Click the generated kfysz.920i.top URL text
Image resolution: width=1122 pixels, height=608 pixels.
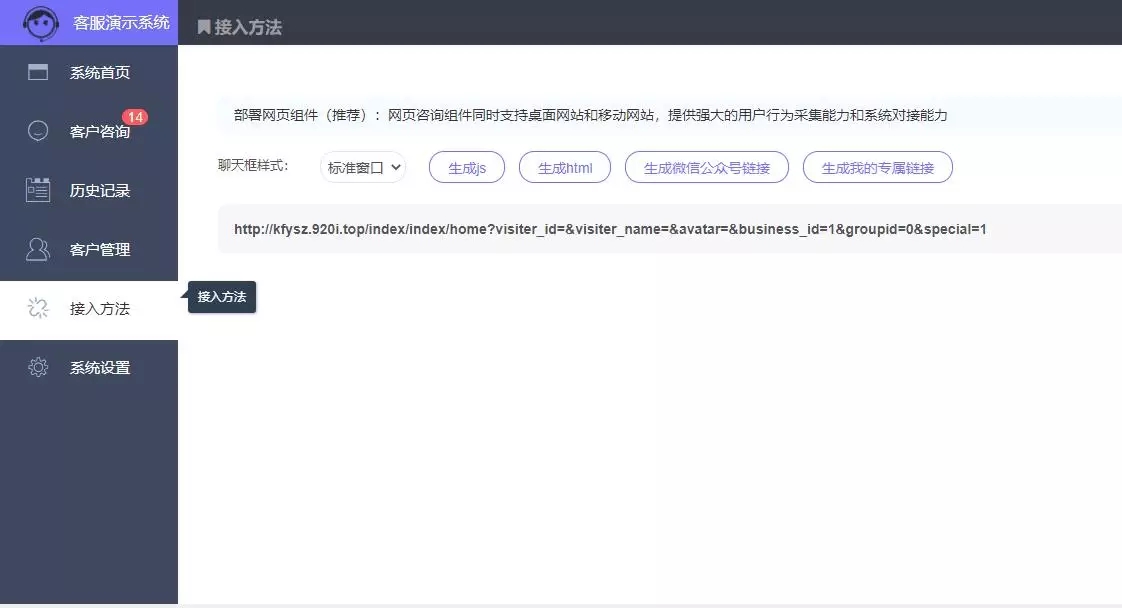(610, 229)
